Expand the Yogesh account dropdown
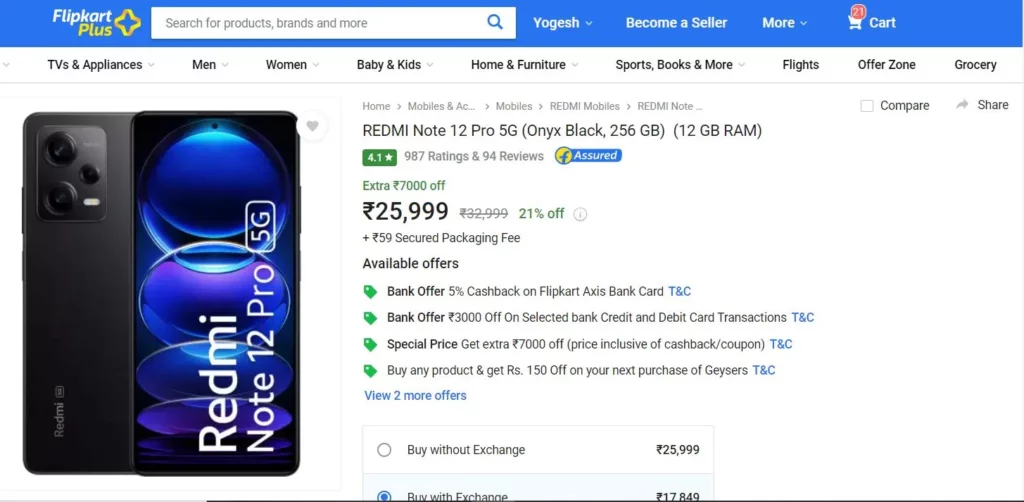The width and height of the screenshot is (1024, 502). 562,23
